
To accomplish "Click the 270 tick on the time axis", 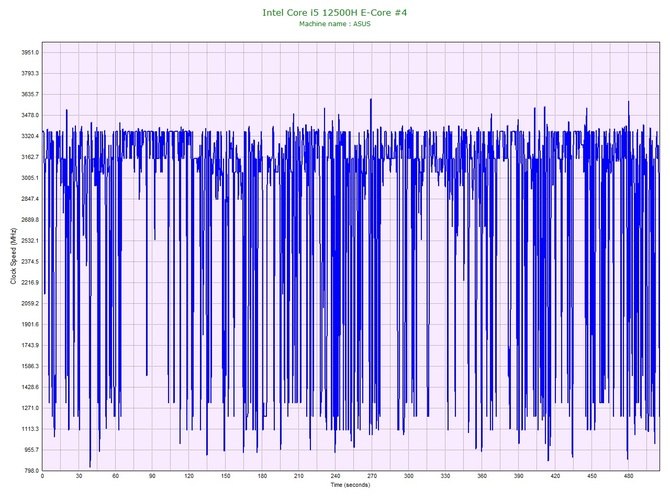I will tap(372, 476).
